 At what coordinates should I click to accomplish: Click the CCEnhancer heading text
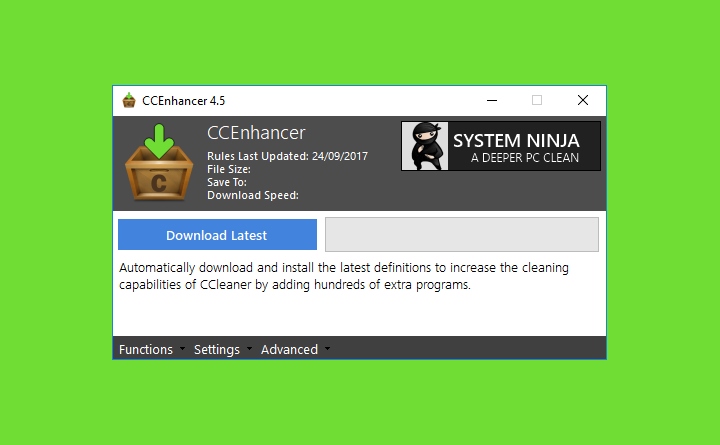tap(256, 133)
